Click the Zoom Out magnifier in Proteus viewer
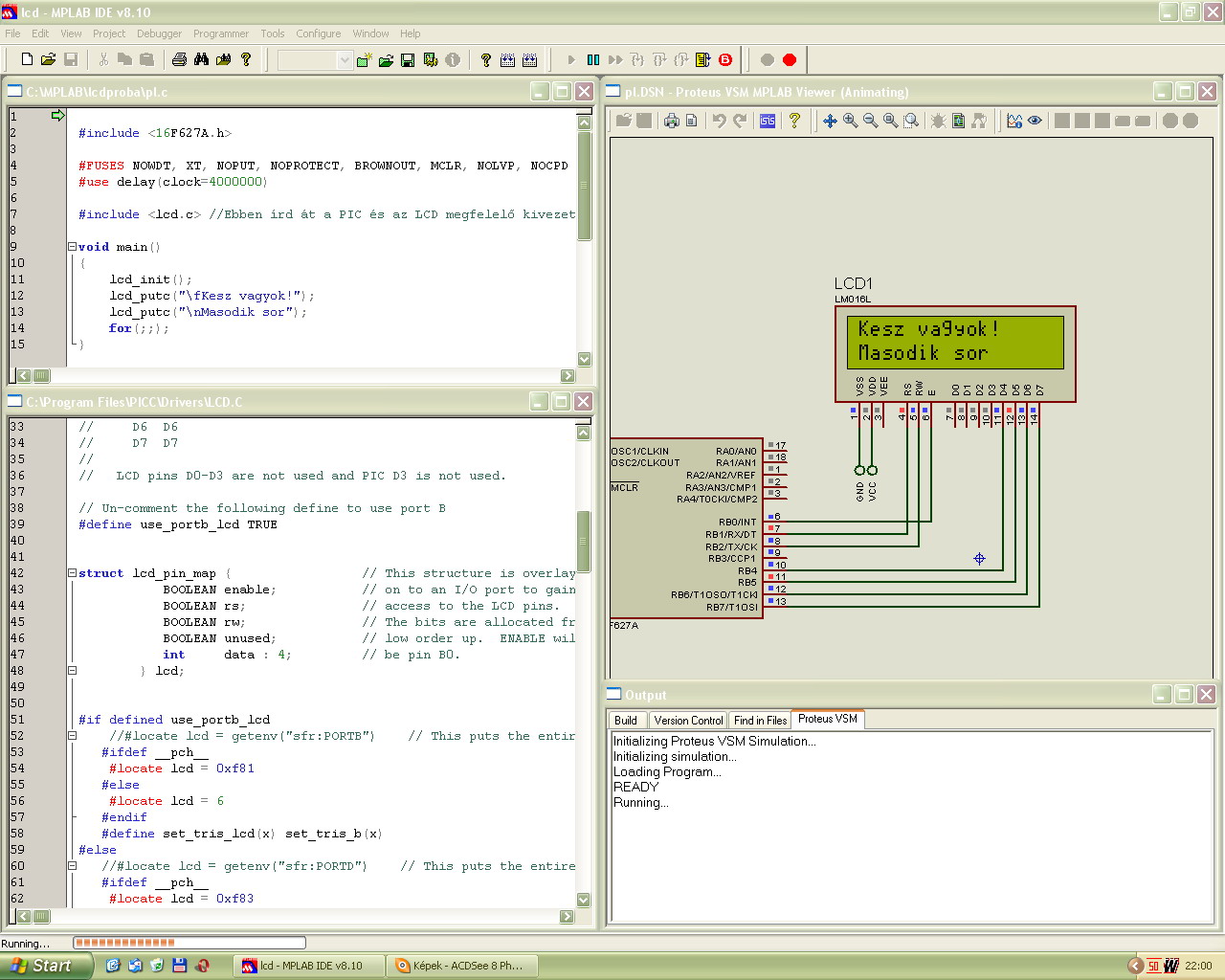 [870, 121]
